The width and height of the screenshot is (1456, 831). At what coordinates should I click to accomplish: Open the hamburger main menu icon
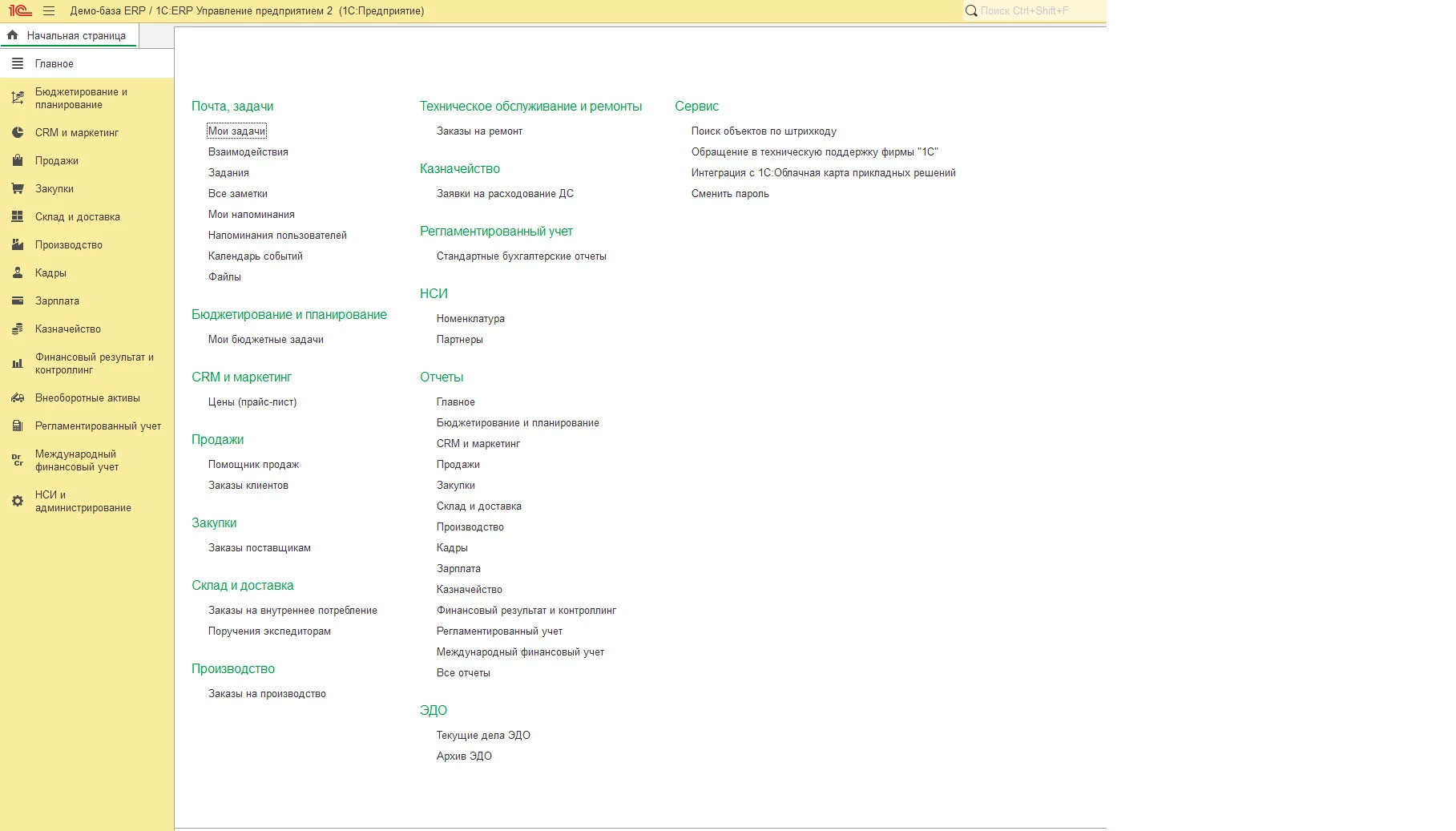click(49, 11)
